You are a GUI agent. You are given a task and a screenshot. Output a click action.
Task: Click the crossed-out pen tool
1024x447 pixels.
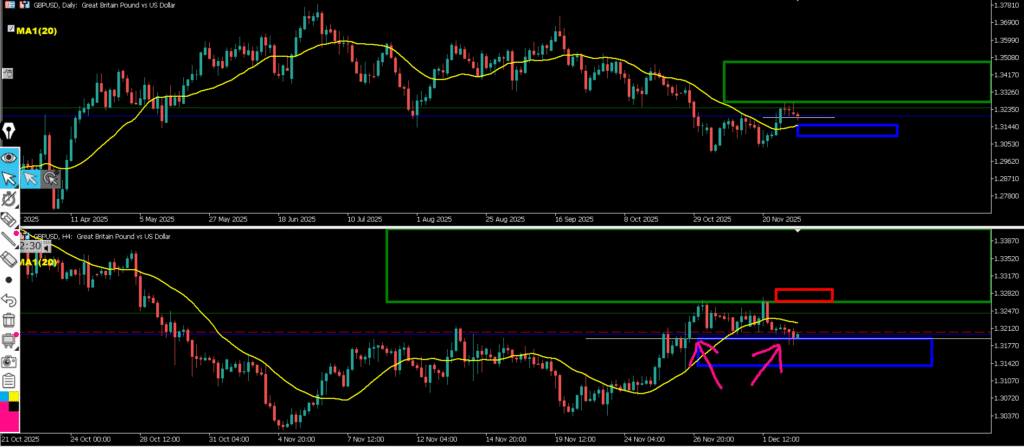pos(9,199)
